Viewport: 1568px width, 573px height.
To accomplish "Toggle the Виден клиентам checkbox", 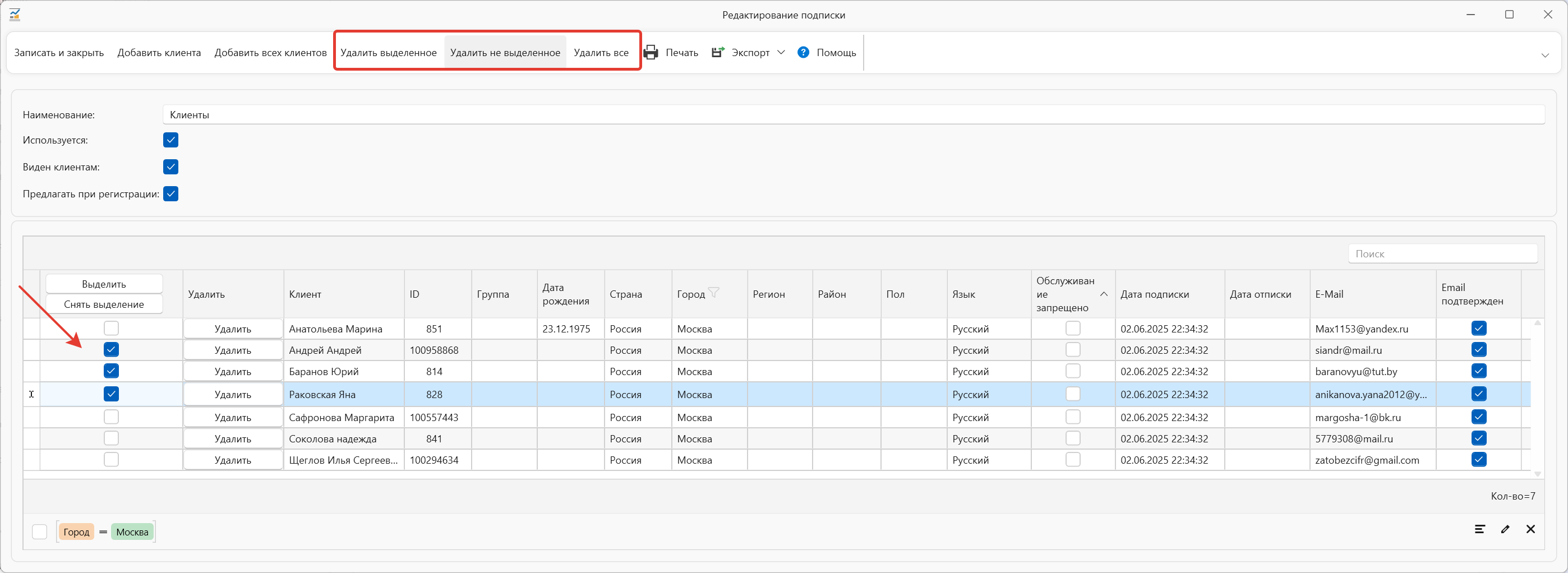I will click(170, 167).
